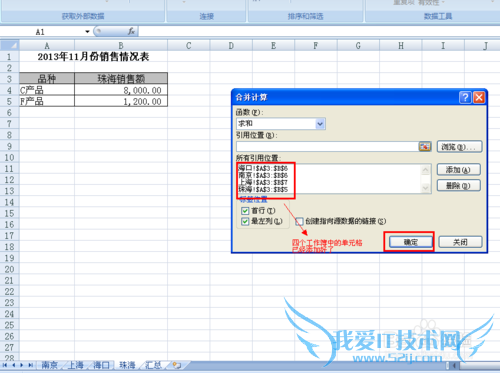
Task: Select reference 海口!$A$3:$B$6 in list
Action: click(x=263, y=168)
